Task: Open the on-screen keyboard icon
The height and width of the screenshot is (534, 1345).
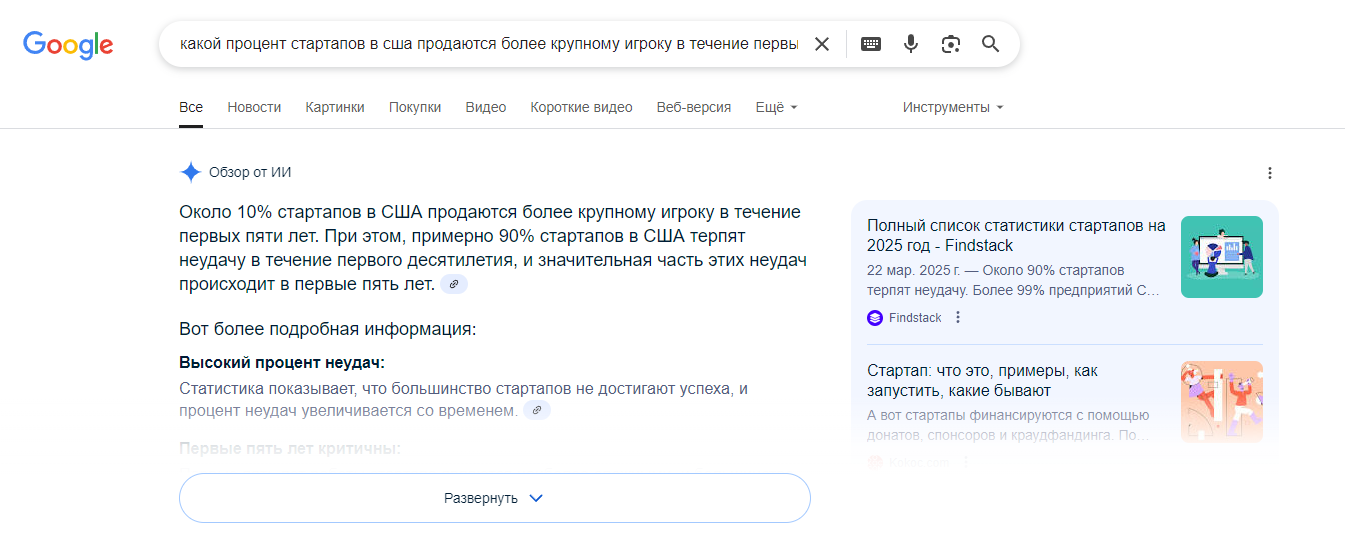Action: [x=871, y=44]
